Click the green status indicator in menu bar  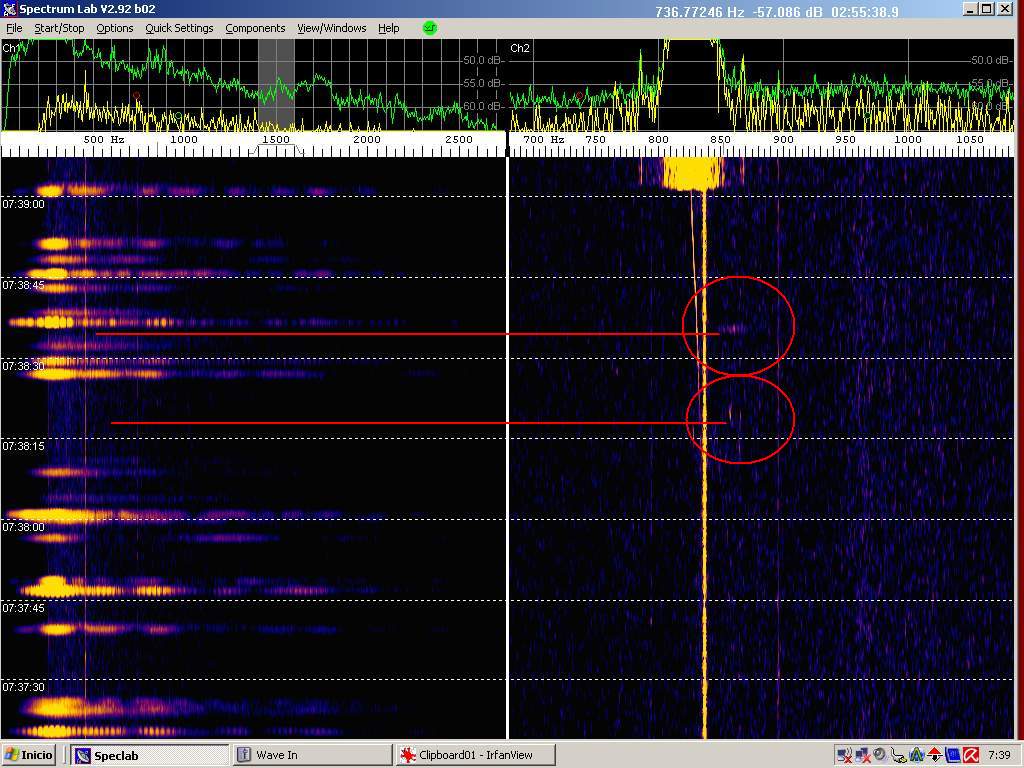(x=430, y=28)
